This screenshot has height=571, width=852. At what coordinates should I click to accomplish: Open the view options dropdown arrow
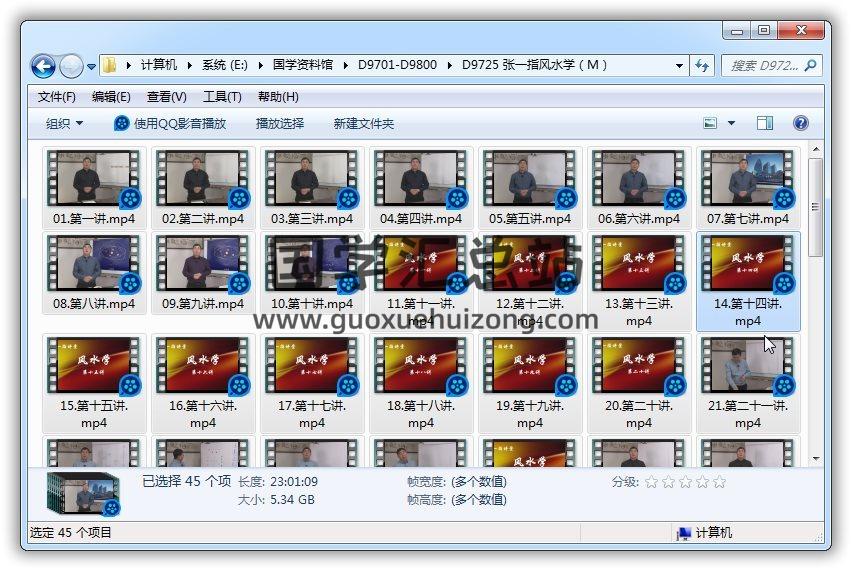point(731,123)
